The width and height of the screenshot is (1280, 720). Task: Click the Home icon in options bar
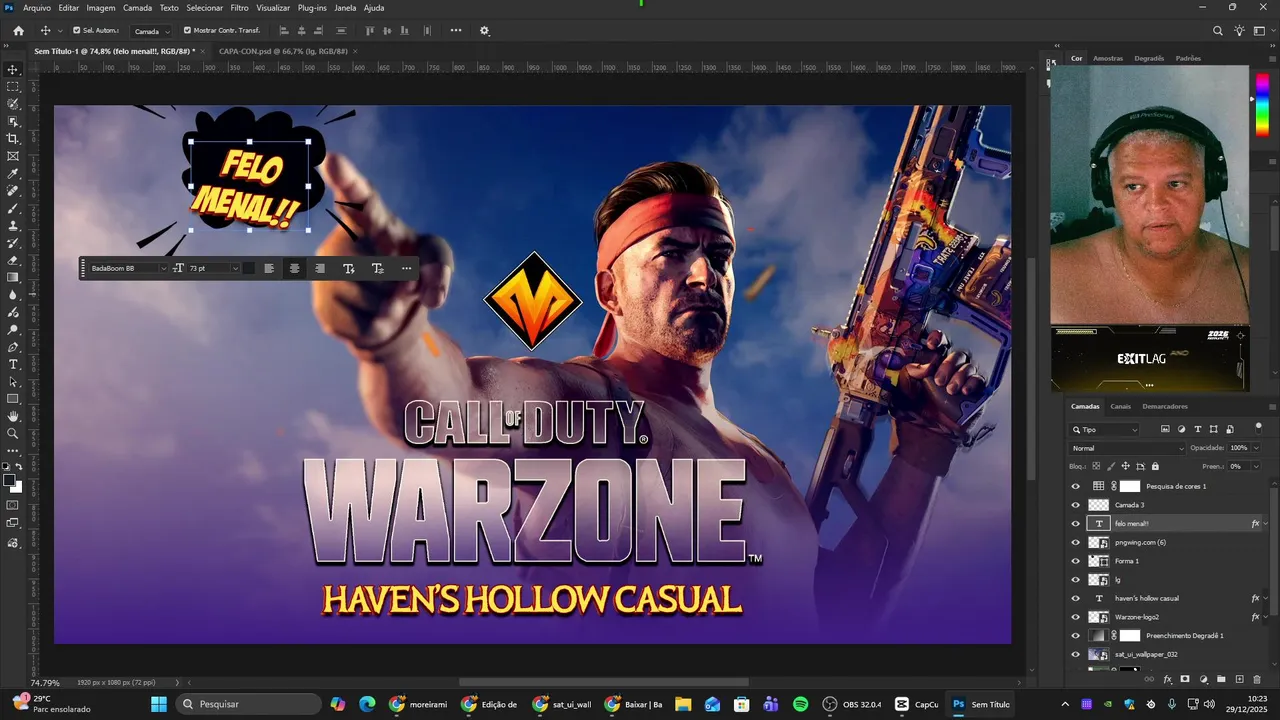tap(18, 31)
